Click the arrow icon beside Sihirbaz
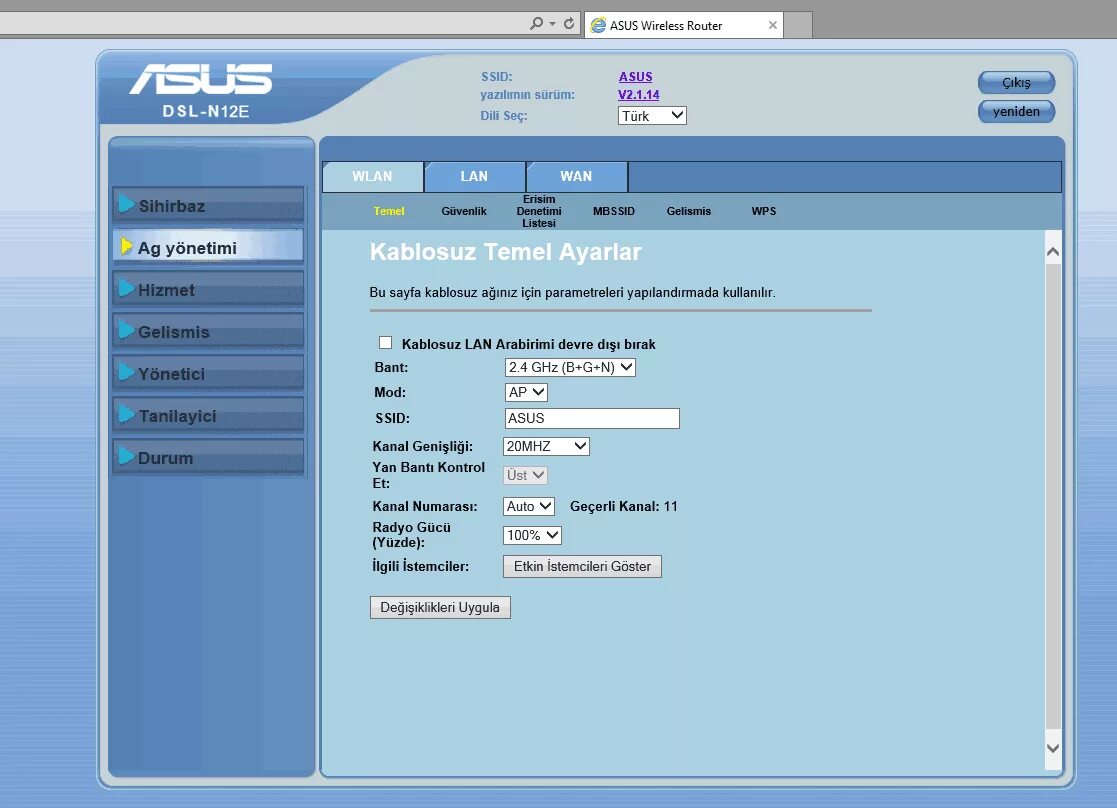Image resolution: width=1117 pixels, height=808 pixels. pos(126,204)
